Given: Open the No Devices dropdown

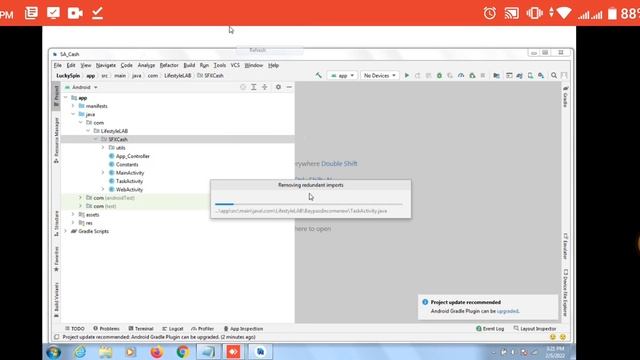Looking at the screenshot, I should [380, 76].
